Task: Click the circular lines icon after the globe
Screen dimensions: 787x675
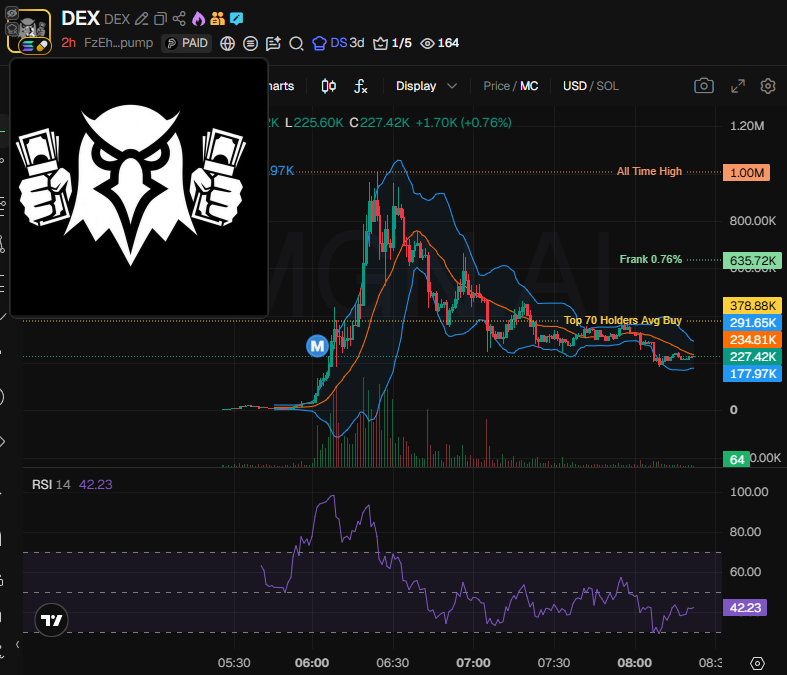Action: [x=250, y=44]
